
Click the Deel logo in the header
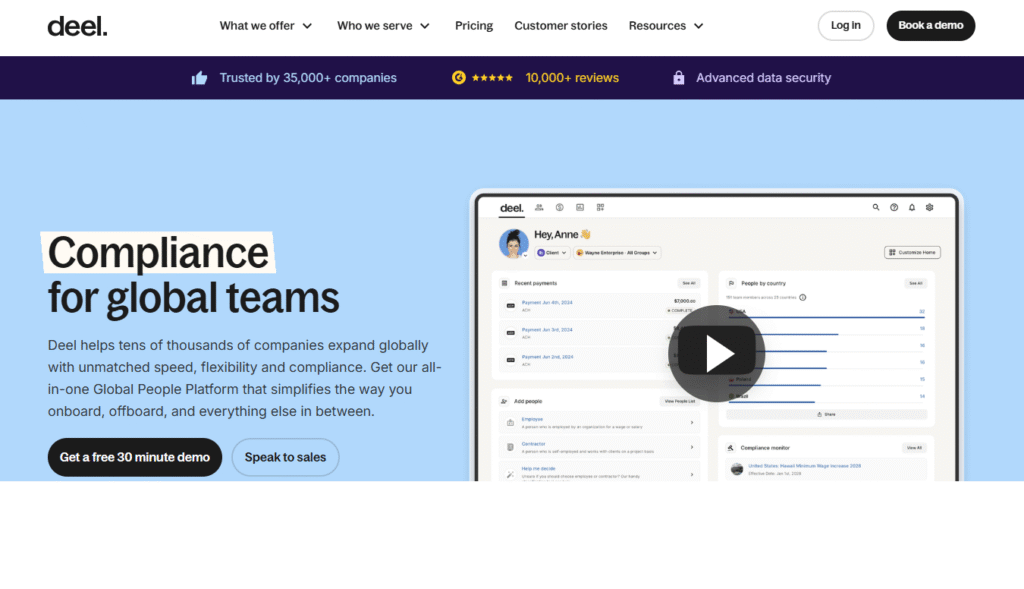(x=77, y=26)
